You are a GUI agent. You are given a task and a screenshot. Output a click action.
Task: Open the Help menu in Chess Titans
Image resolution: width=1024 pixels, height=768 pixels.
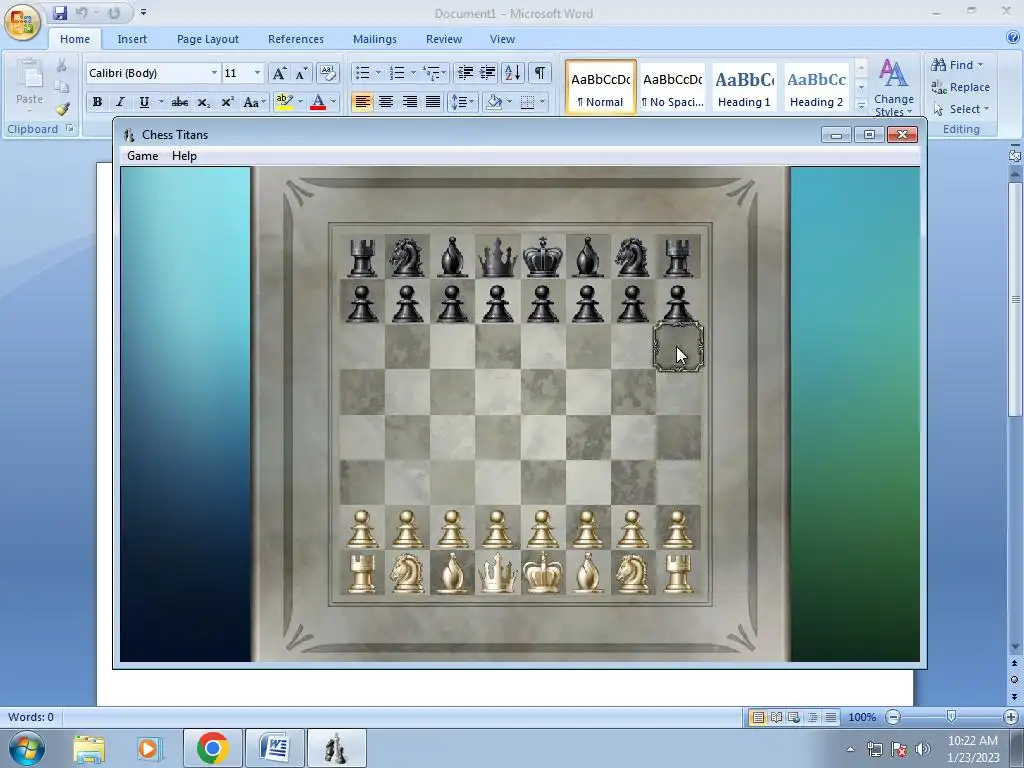click(x=184, y=156)
